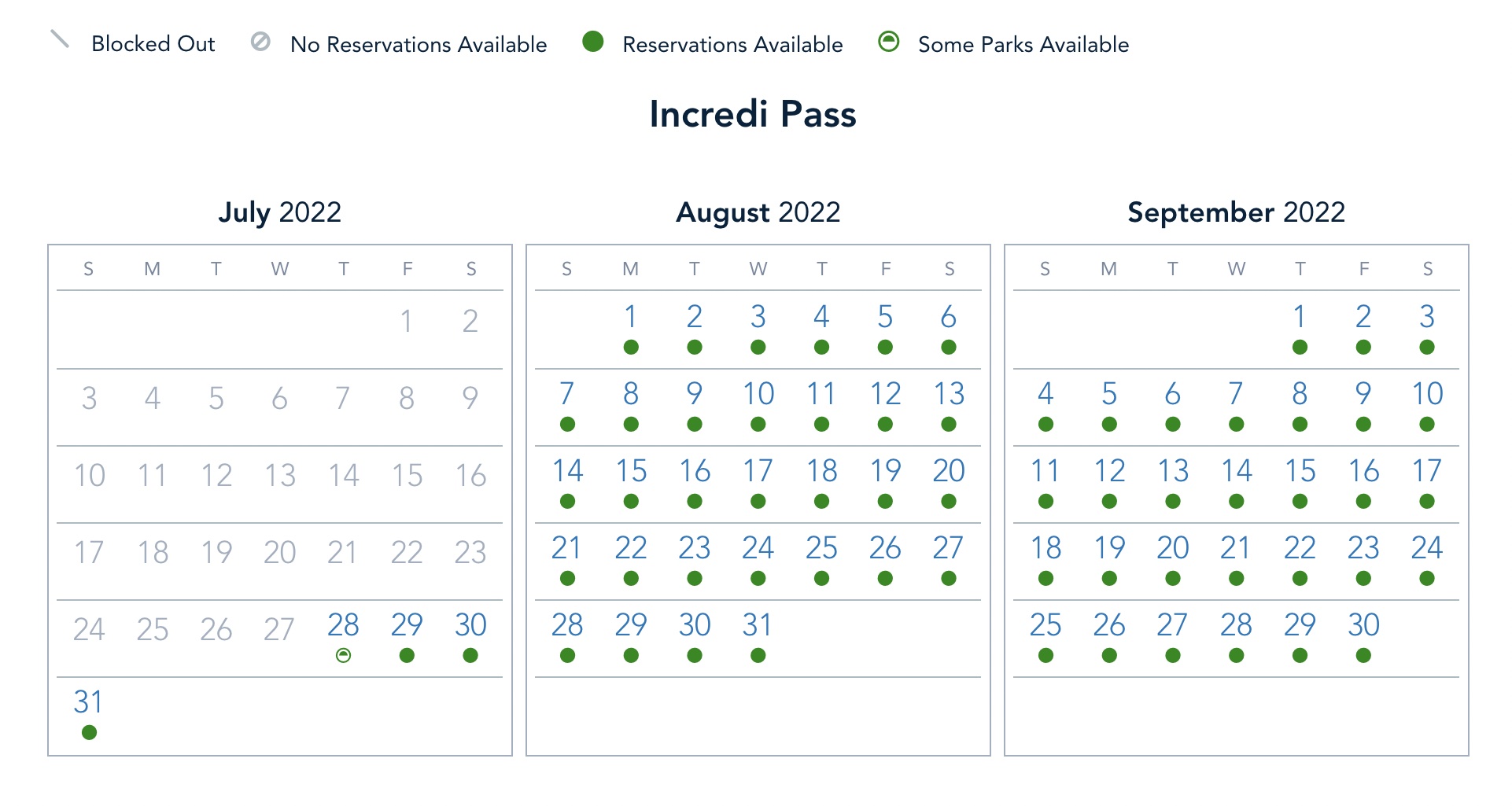This screenshot has width=1512, height=810.
Task: Click the August 2022 month title
Action: click(x=758, y=212)
